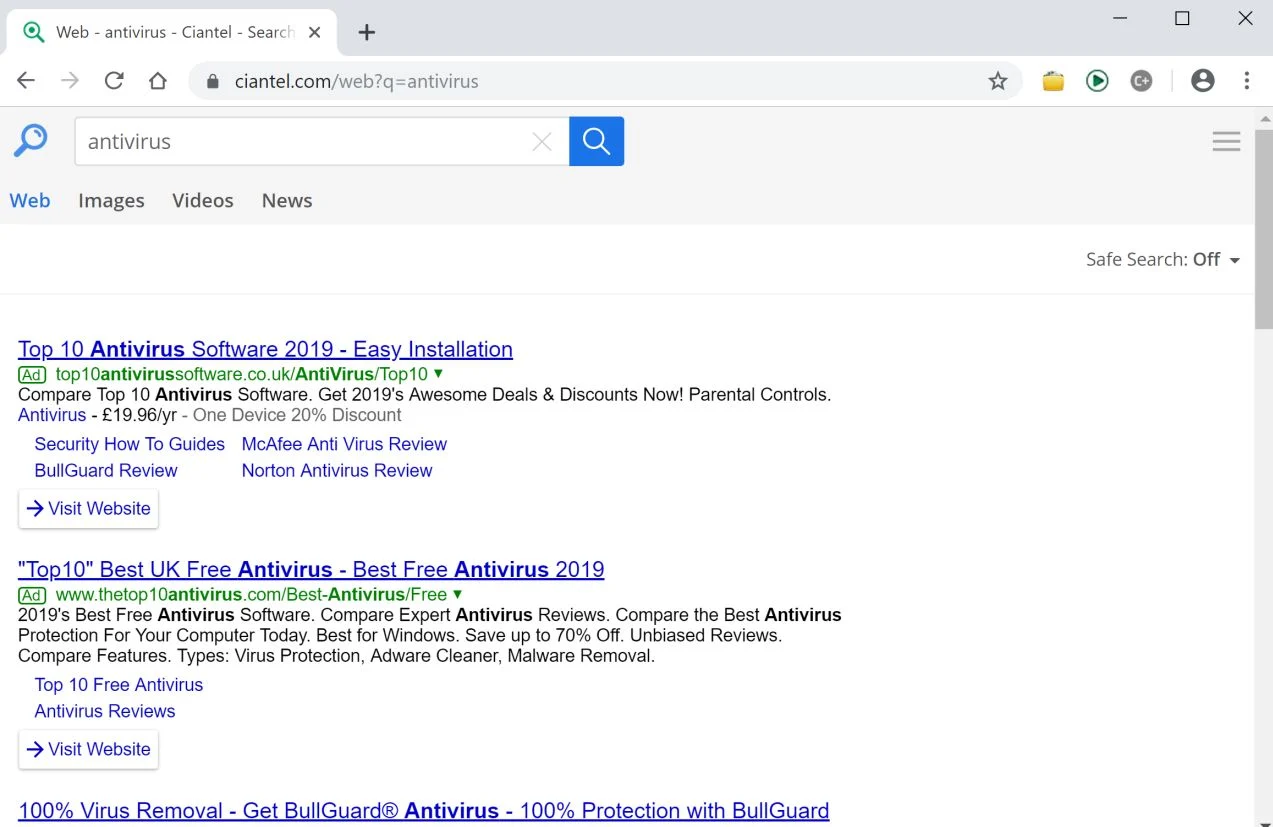Image resolution: width=1273 pixels, height=827 pixels.
Task: Click www.thetop10antivirus.com green URL
Action: [251, 595]
